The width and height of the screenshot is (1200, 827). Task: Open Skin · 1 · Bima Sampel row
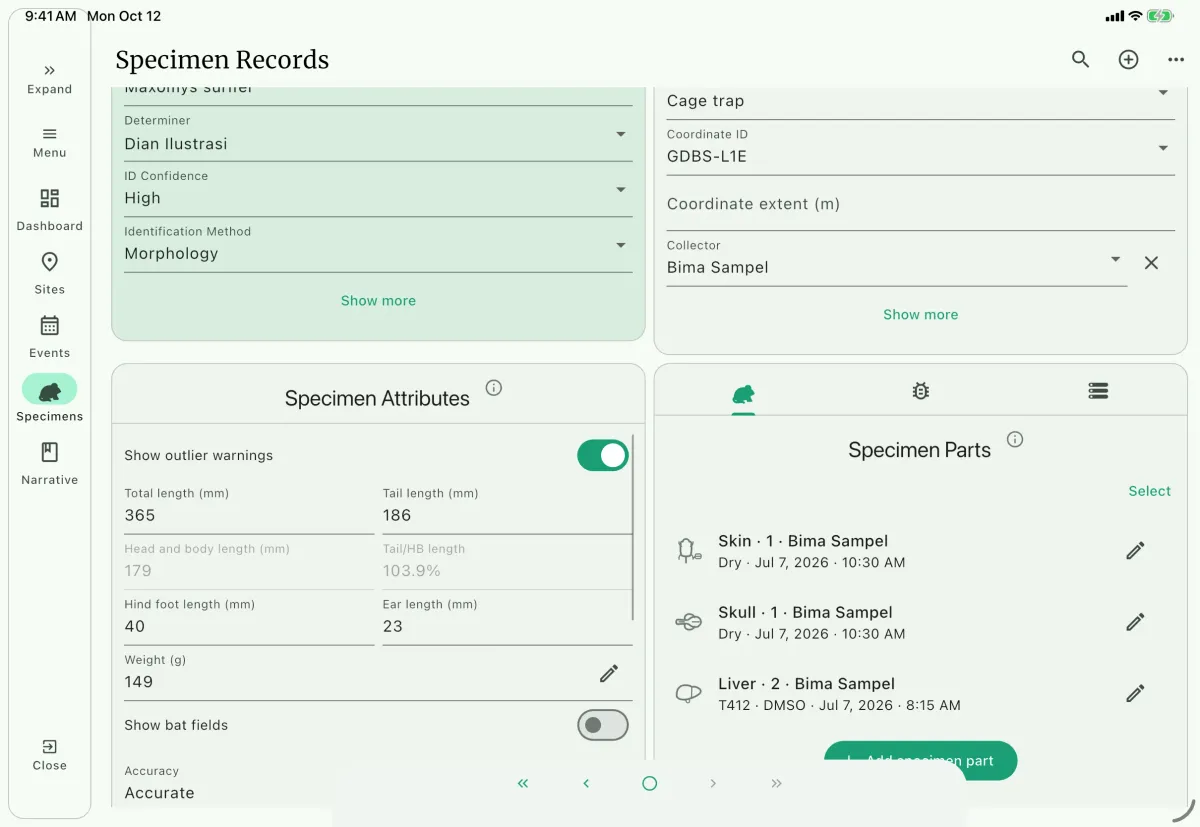click(920, 551)
